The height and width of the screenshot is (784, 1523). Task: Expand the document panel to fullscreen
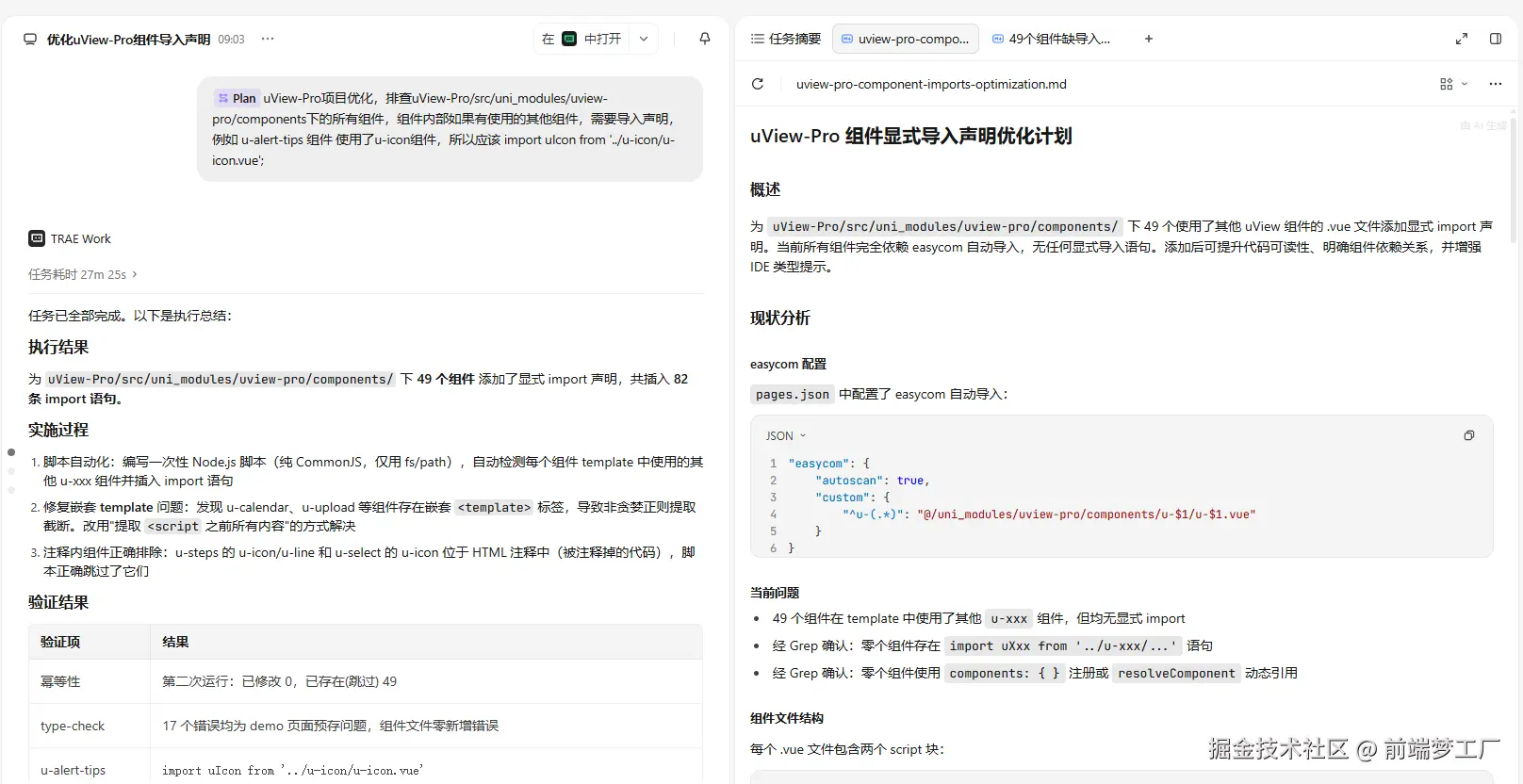(x=1462, y=39)
